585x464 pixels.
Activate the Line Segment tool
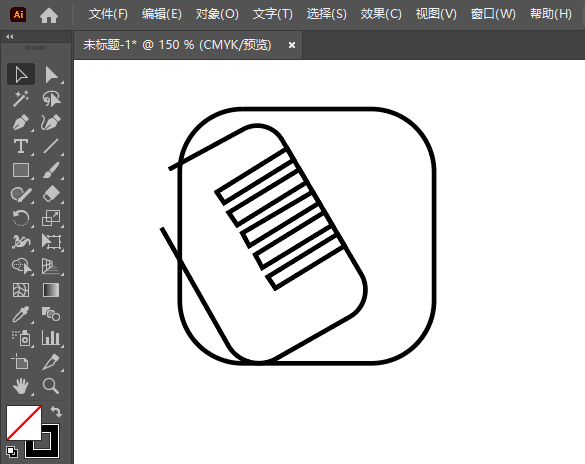click(51, 146)
